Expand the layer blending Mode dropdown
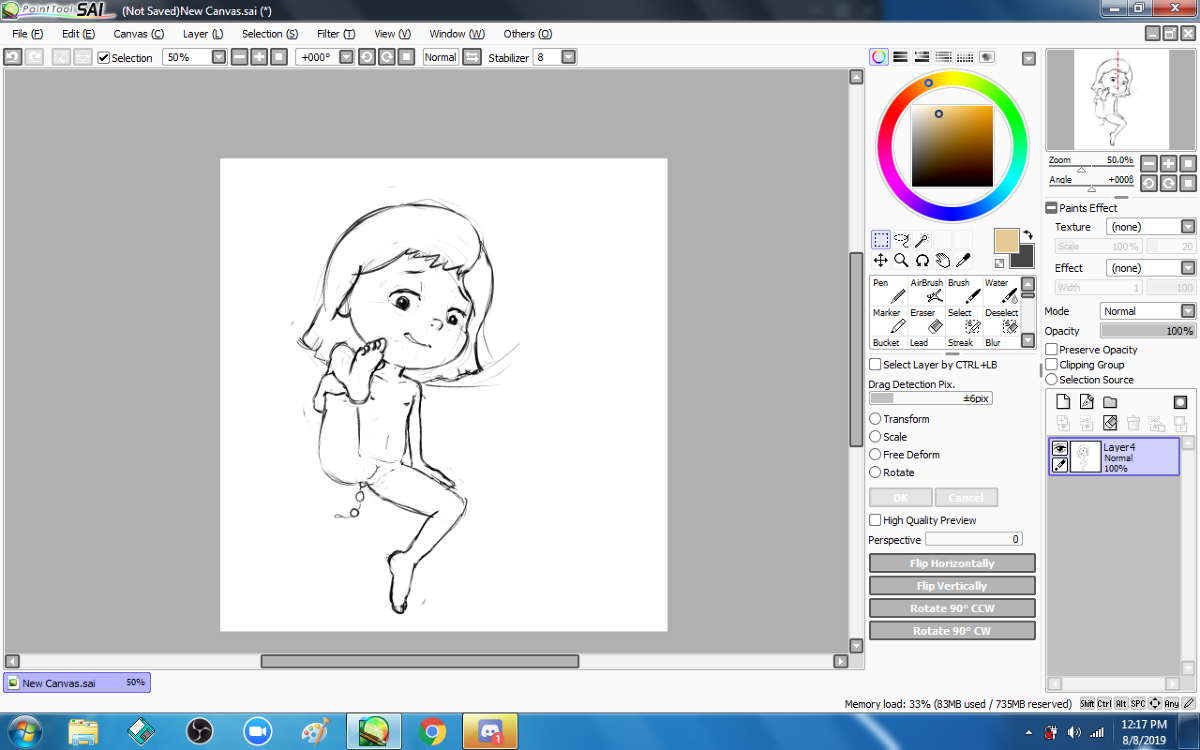 (x=1188, y=311)
